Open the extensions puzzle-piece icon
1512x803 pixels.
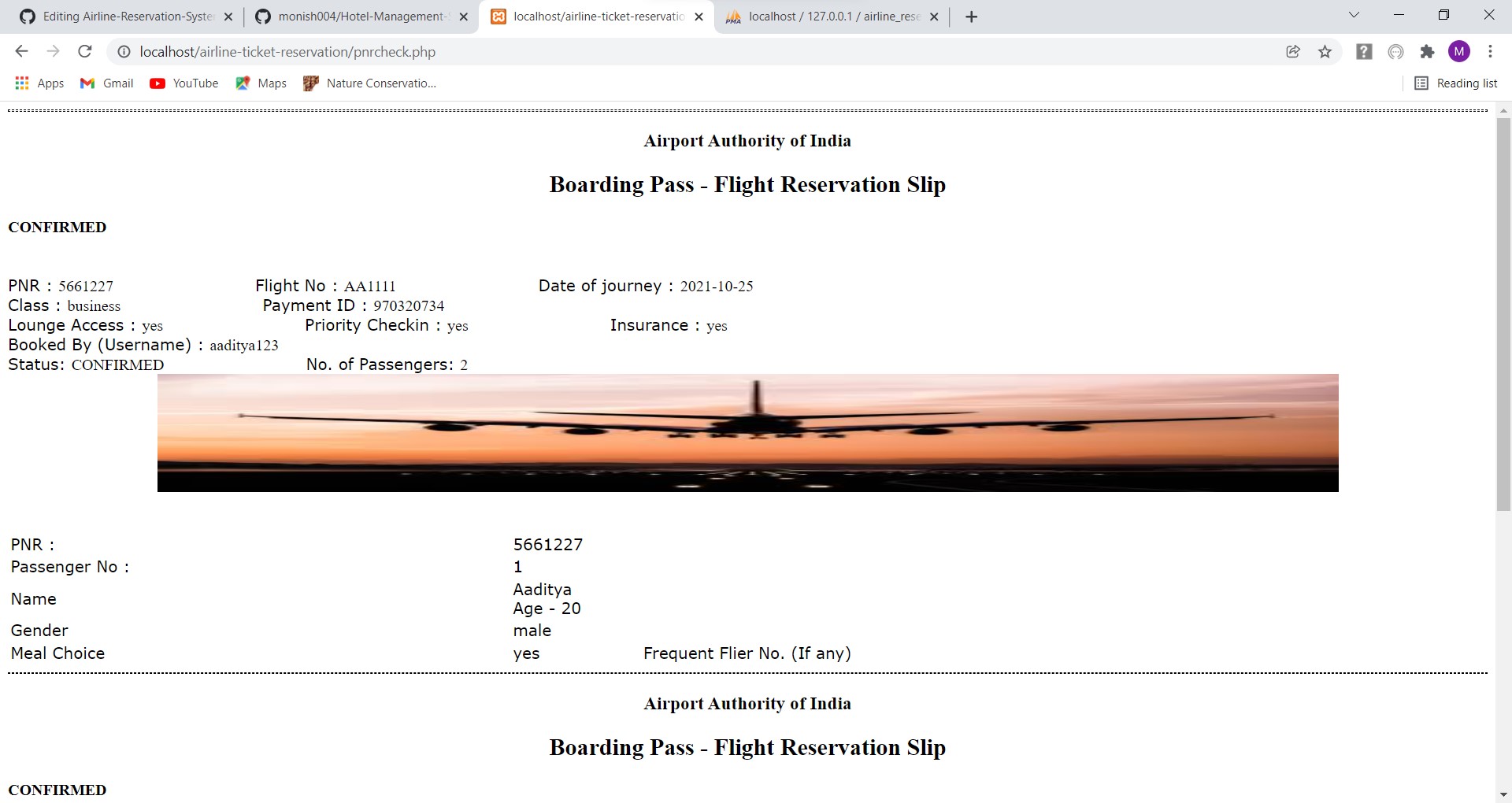1428,51
